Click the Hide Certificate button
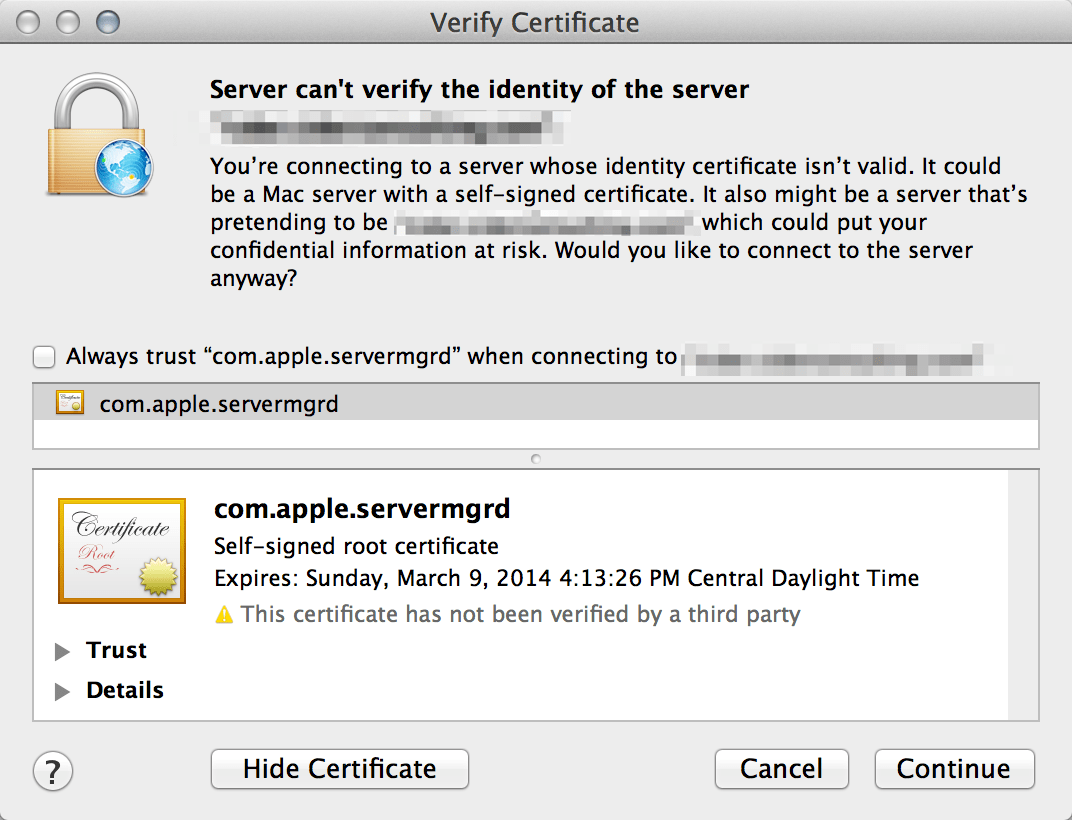Image resolution: width=1072 pixels, height=820 pixels. coord(340,769)
